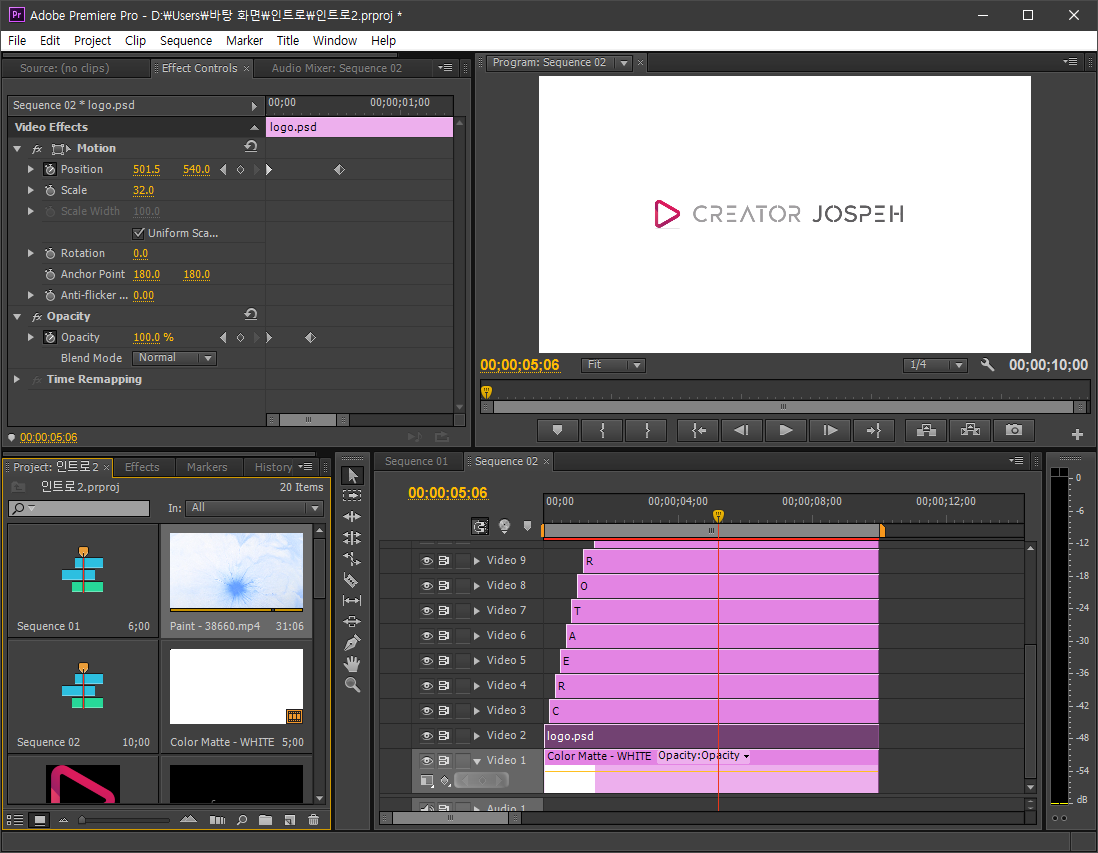The width and height of the screenshot is (1098, 853).
Task: Click Go to Out point button
Action: click(x=873, y=430)
